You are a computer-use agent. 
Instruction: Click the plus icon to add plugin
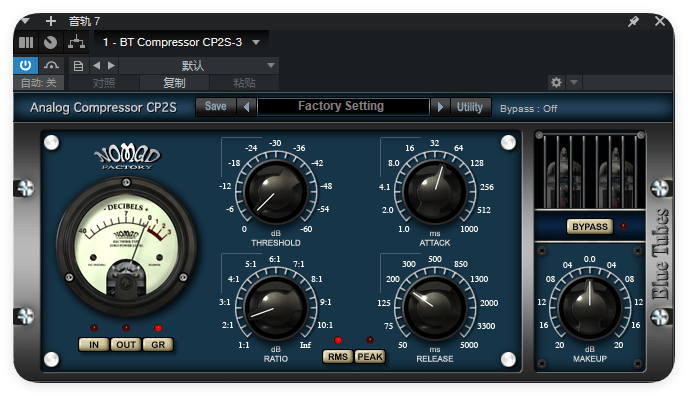tap(51, 21)
